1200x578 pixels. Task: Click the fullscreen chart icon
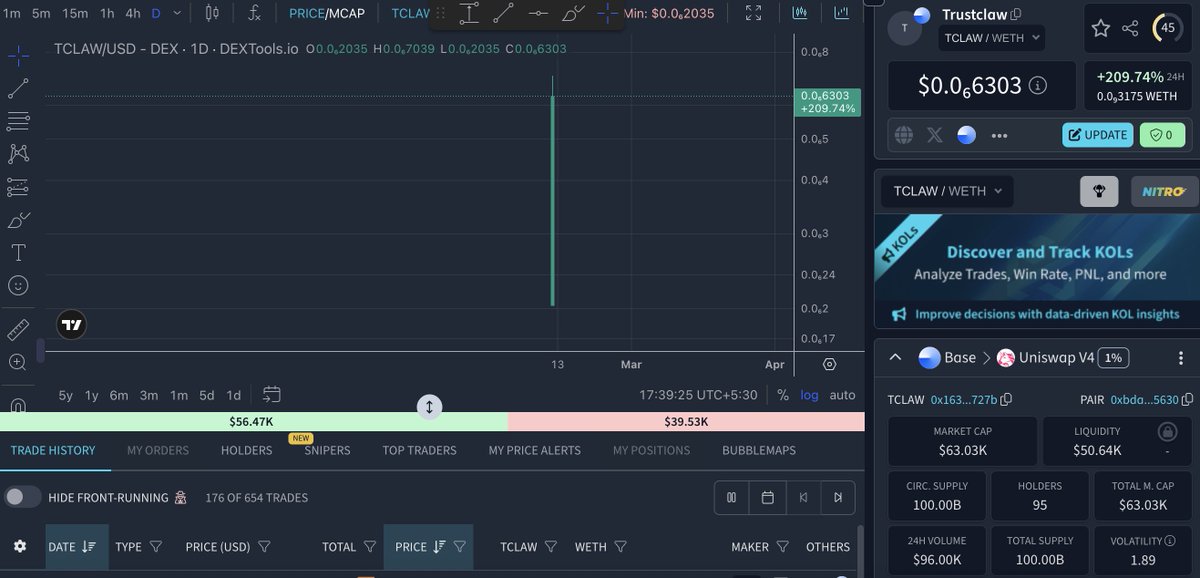[x=754, y=14]
